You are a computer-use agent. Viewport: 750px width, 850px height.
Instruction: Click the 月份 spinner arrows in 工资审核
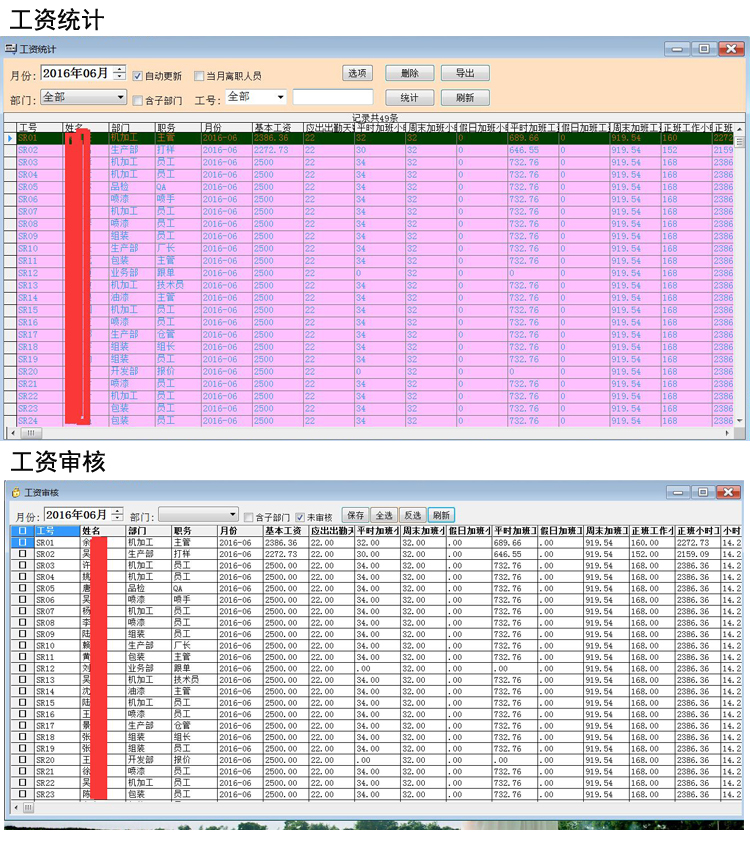coord(118,514)
